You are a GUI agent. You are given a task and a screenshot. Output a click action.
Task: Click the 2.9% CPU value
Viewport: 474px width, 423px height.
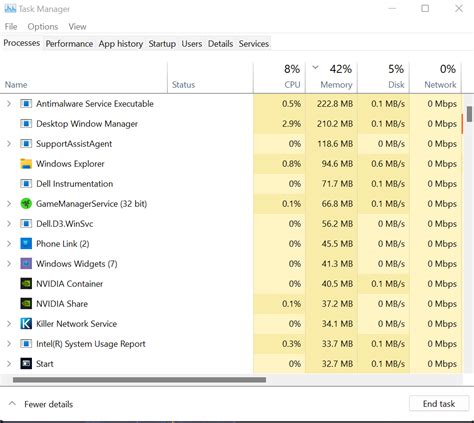click(291, 124)
